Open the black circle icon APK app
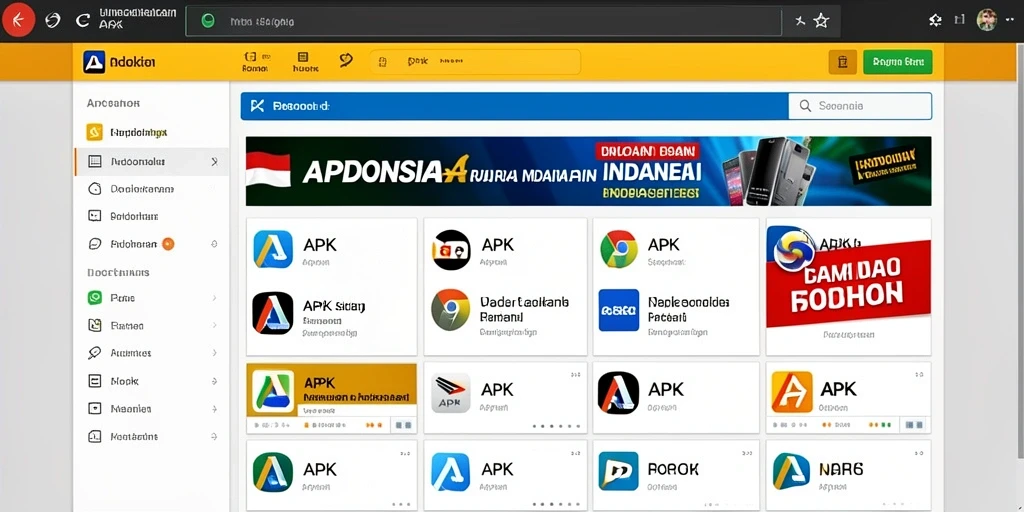Viewport: 1024px width, 512px height. coord(451,249)
